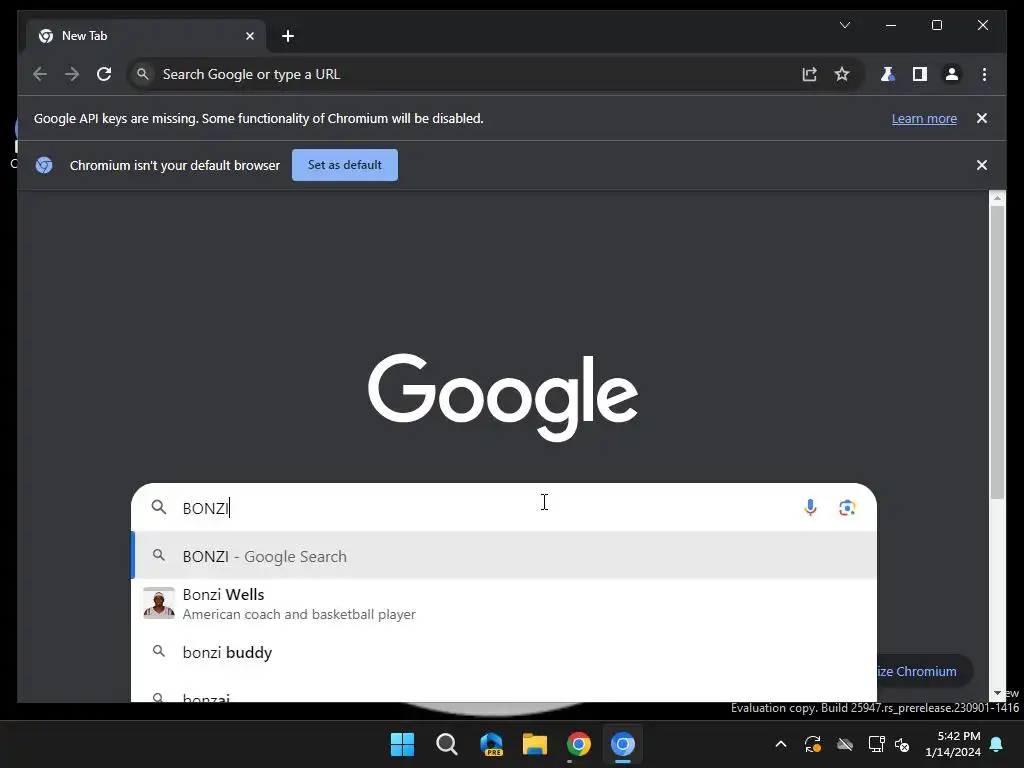Bookmark this tab with the star icon
The height and width of the screenshot is (768, 1024).
tap(842, 74)
